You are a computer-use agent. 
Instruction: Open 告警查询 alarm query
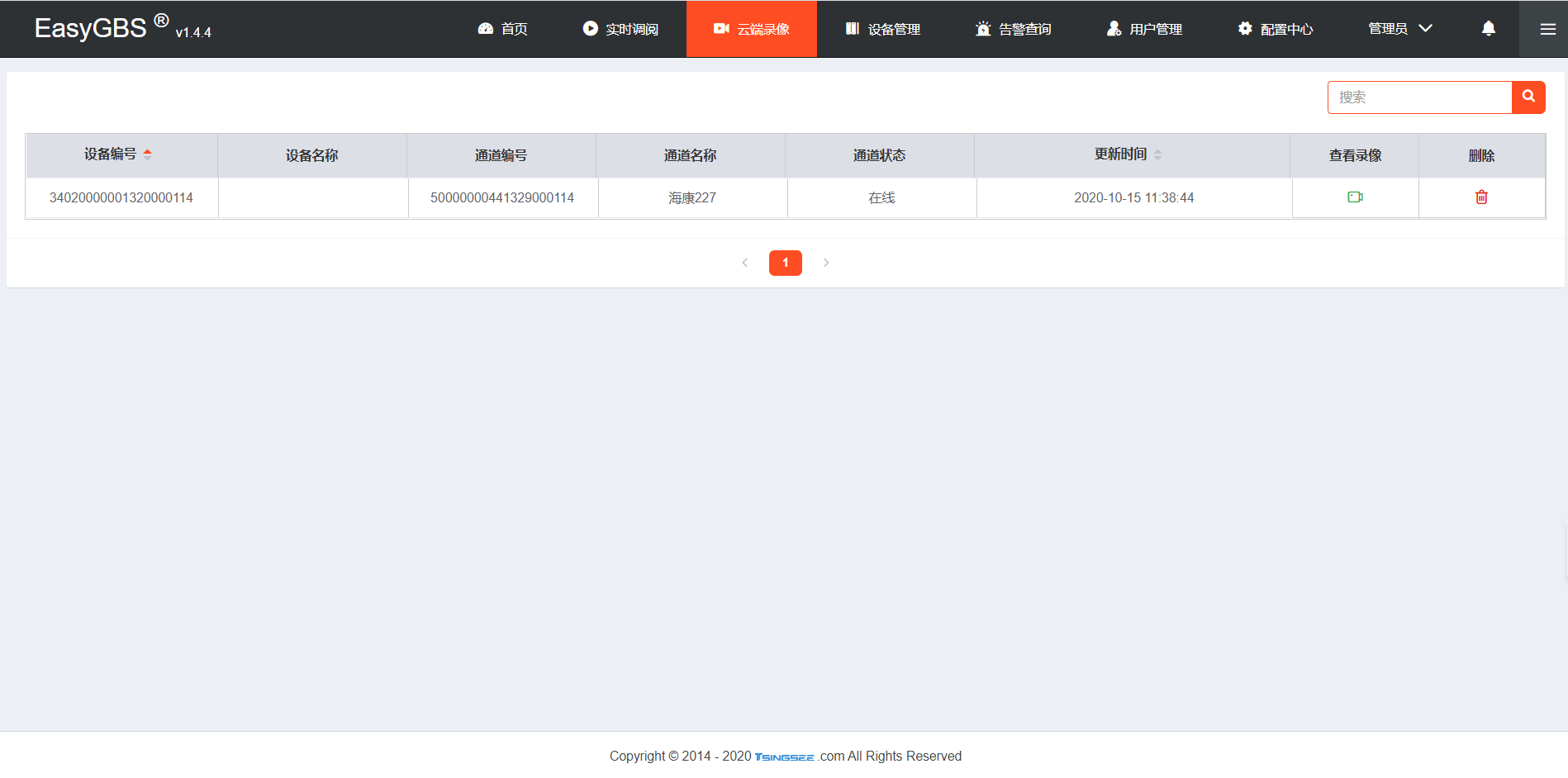pos(1013,29)
